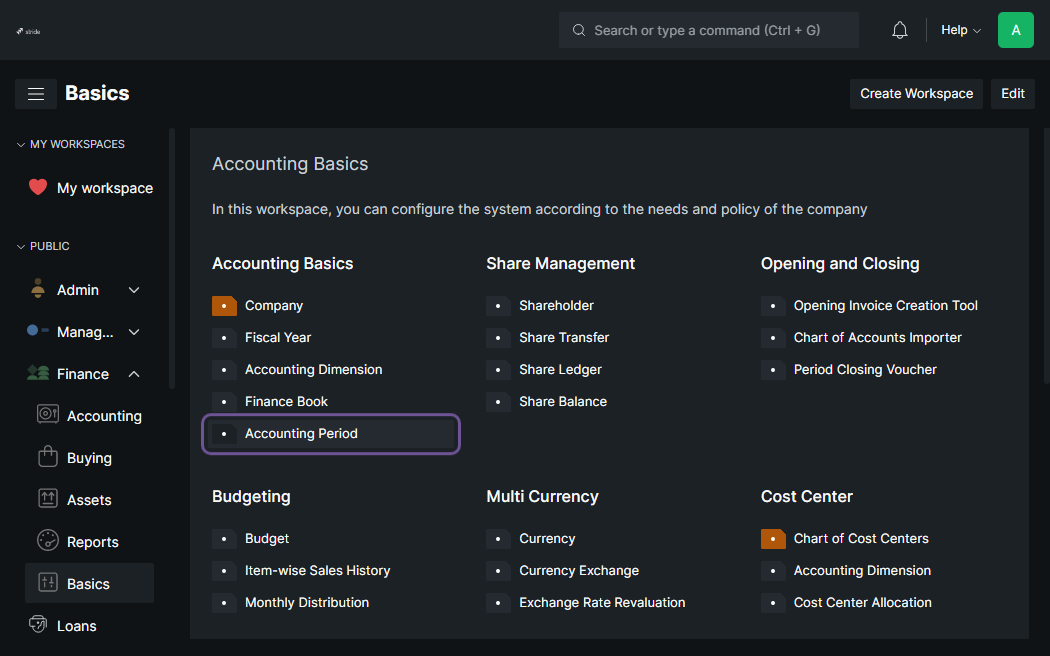The image size is (1050, 656).
Task: Open Assets in the sidebar
Action: (89, 500)
